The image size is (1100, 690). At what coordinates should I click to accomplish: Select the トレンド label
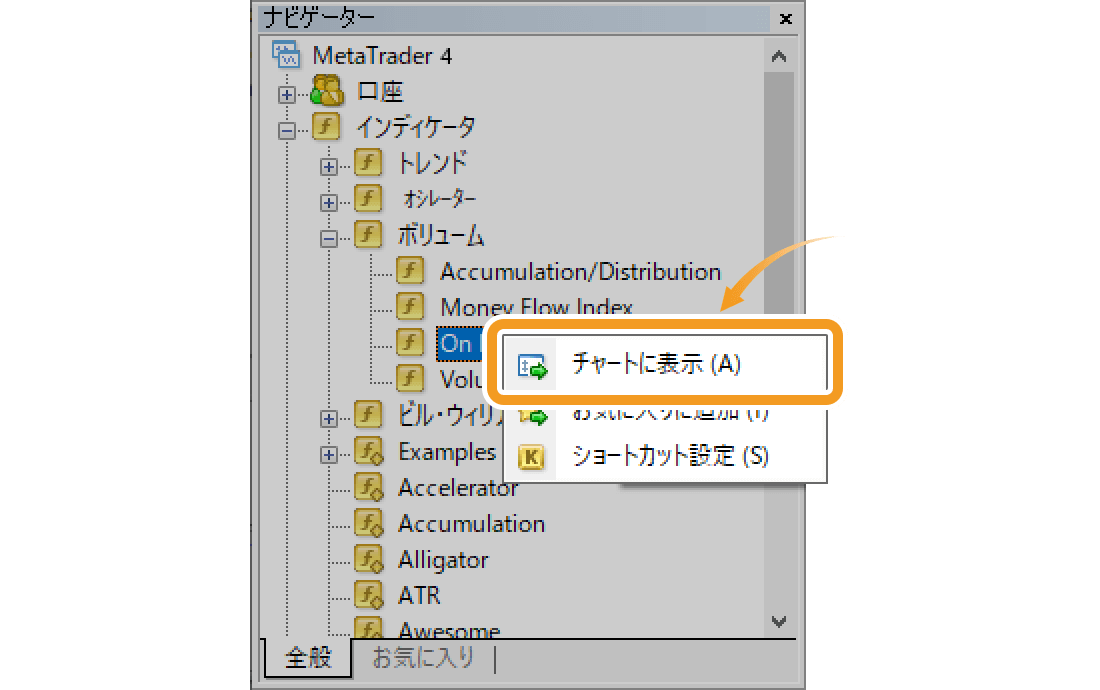[x=432, y=163]
